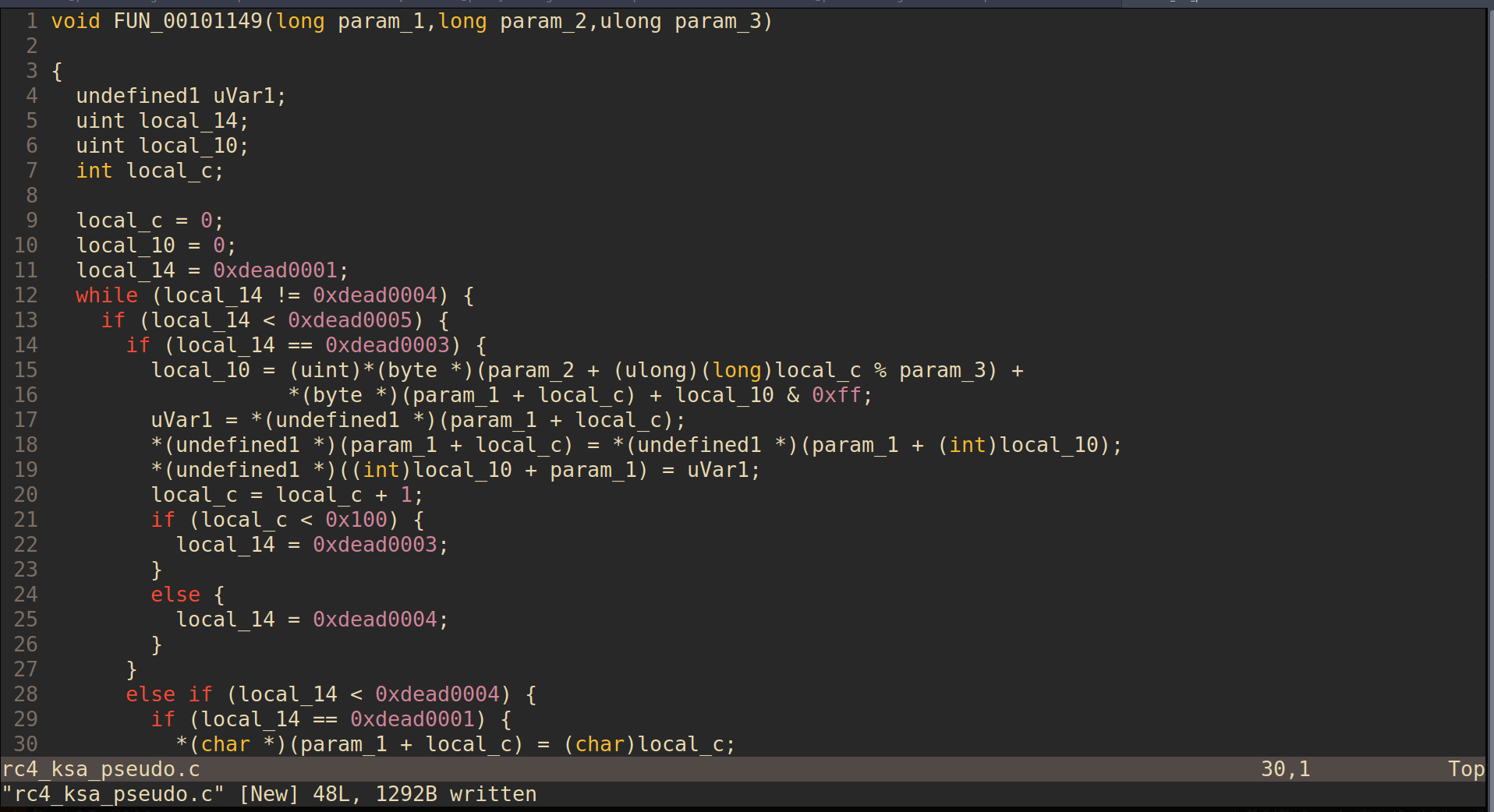Image resolution: width=1494 pixels, height=812 pixels.
Task: Click the 'local_c = 0;' statement
Action: tap(150, 221)
